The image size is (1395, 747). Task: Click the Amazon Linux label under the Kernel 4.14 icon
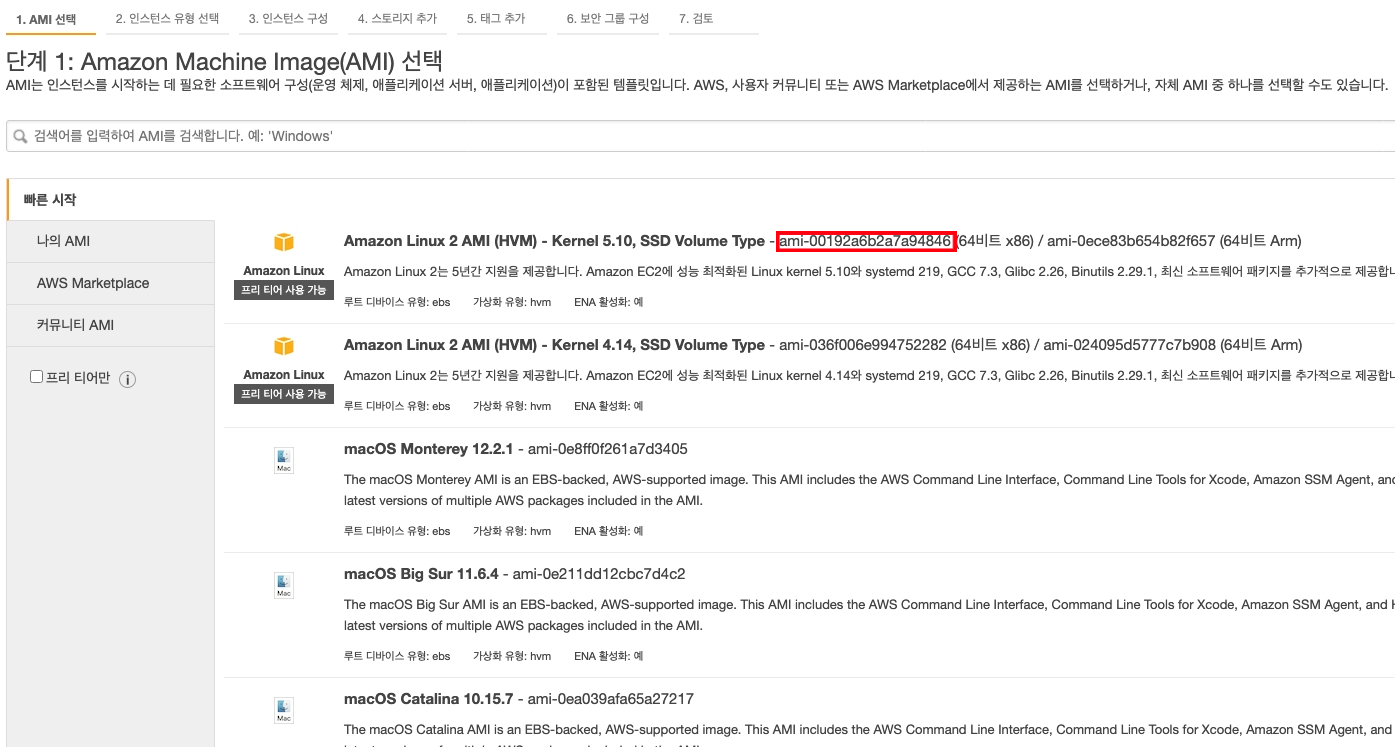[284, 375]
